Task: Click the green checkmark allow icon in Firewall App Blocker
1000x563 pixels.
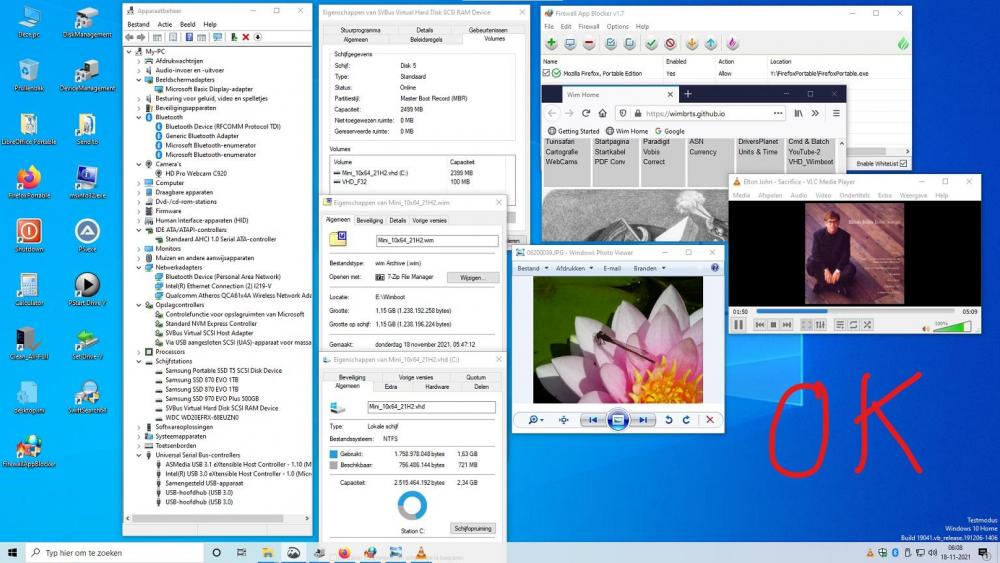Action: pyautogui.click(x=651, y=43)
